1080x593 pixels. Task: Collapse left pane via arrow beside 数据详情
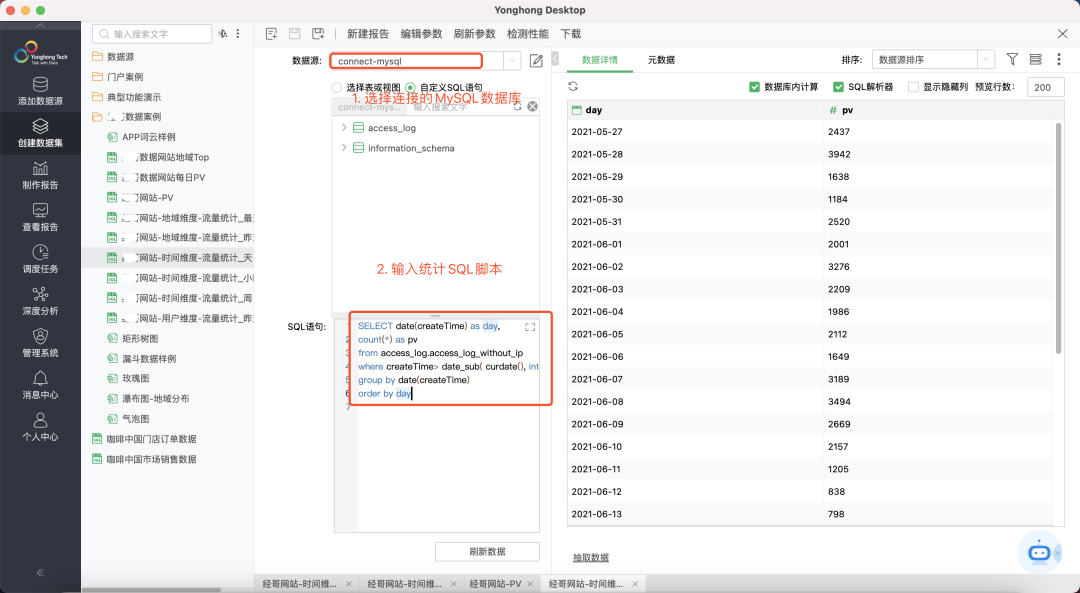(x=555, y=59)
